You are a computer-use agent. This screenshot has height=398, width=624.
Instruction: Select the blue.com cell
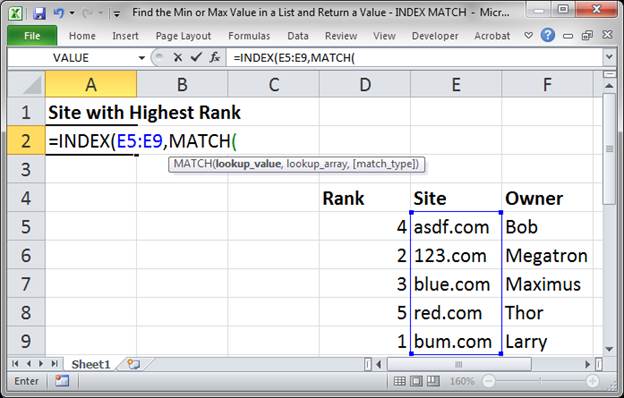[456, 284]
